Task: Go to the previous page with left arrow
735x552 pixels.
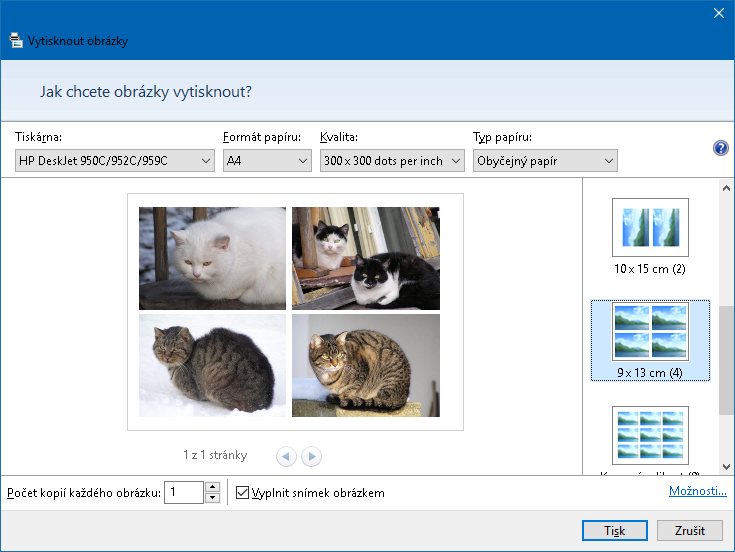Action: click(x=286, y=456)
